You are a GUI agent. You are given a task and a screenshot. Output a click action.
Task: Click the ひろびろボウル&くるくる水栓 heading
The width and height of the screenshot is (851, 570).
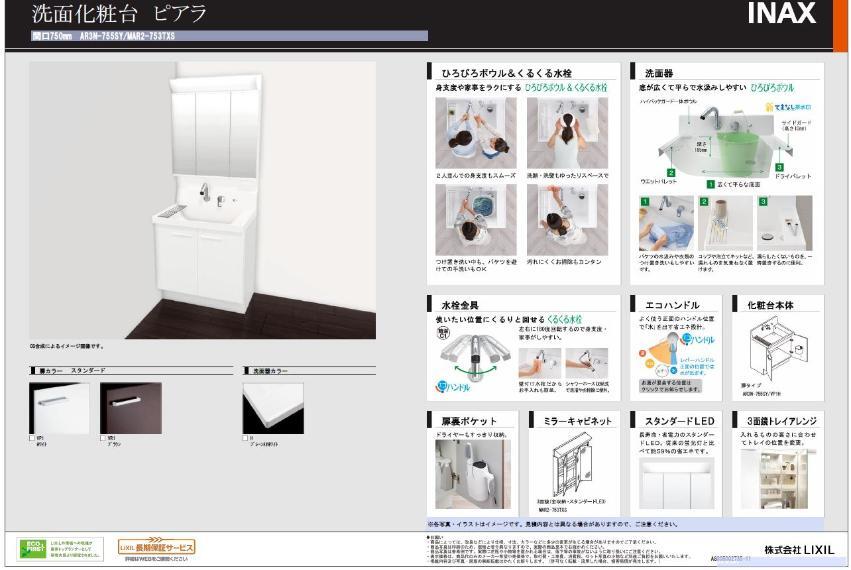506,73
